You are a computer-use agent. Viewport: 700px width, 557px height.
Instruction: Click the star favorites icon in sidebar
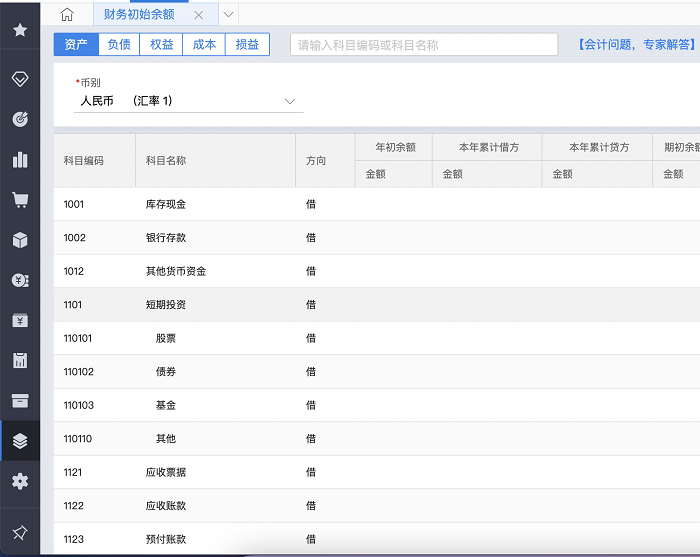click(19, 29)
